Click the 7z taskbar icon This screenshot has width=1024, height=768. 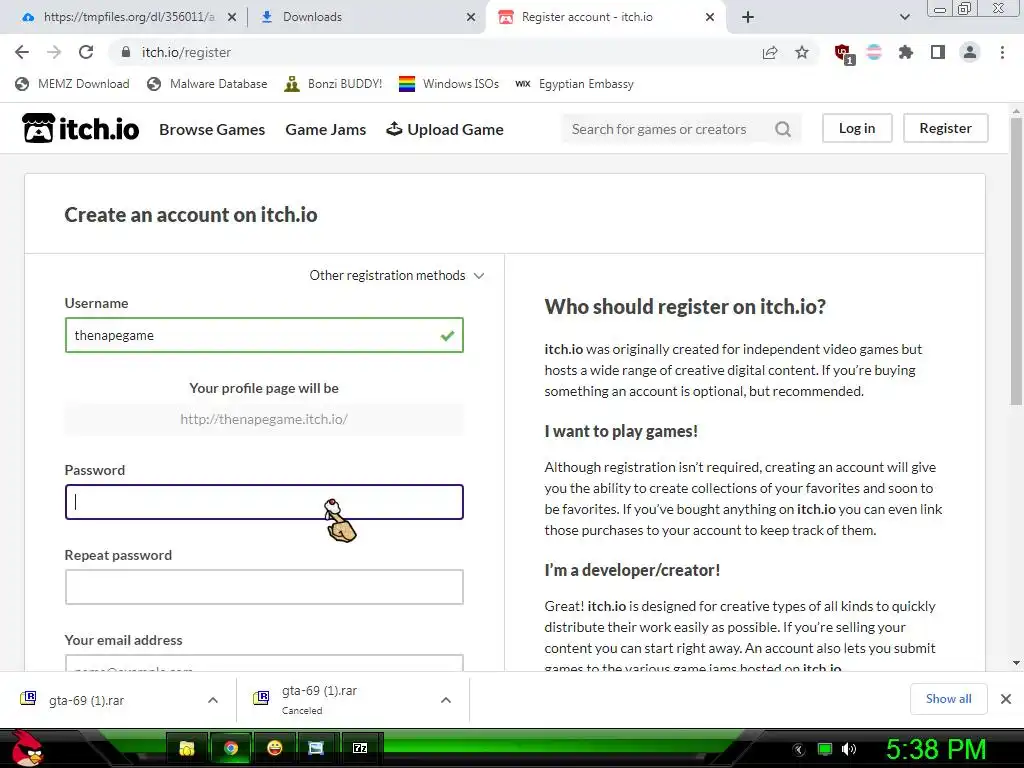coord(360,748)
